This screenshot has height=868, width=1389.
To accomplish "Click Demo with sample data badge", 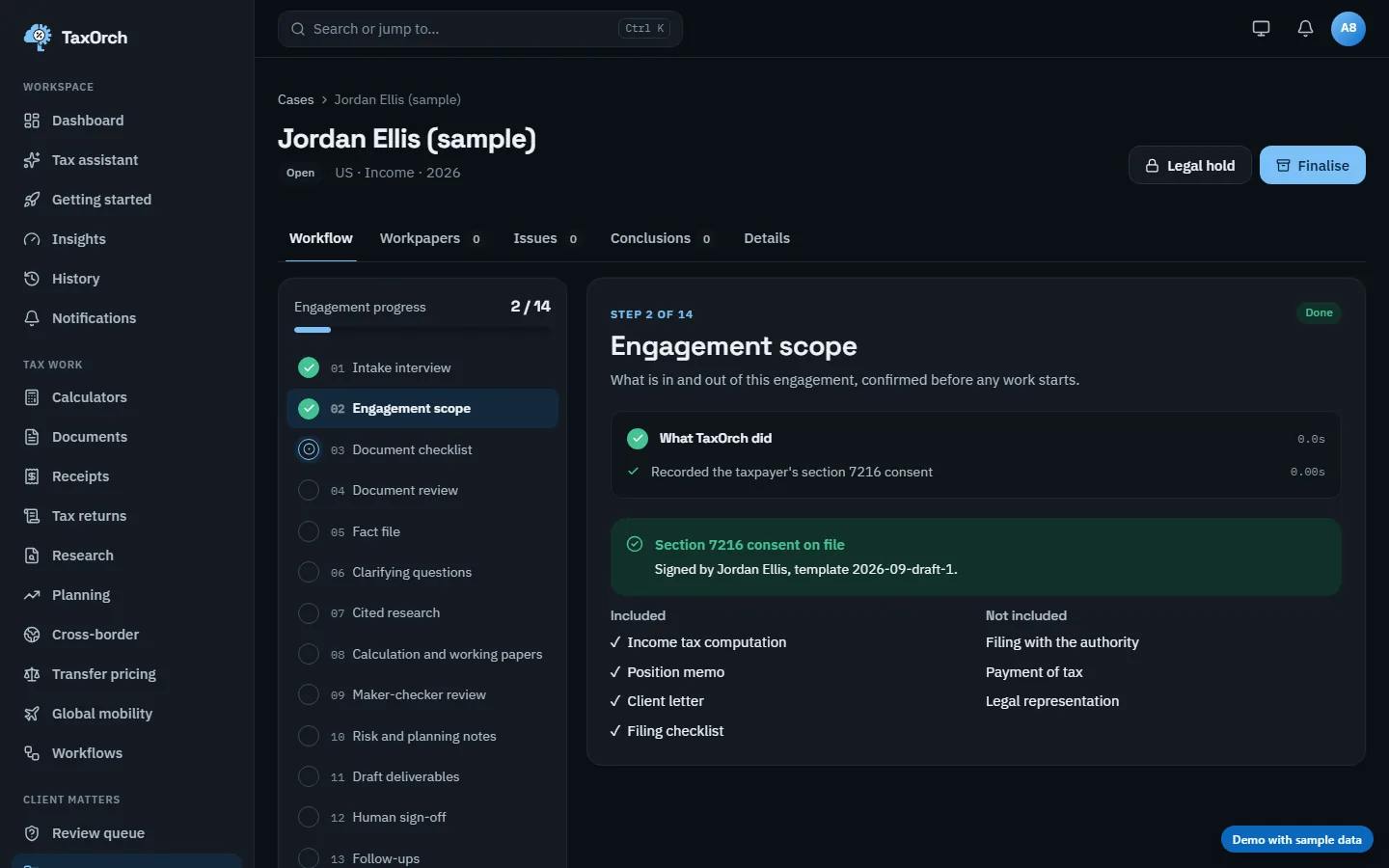I will coord(1296,839).
